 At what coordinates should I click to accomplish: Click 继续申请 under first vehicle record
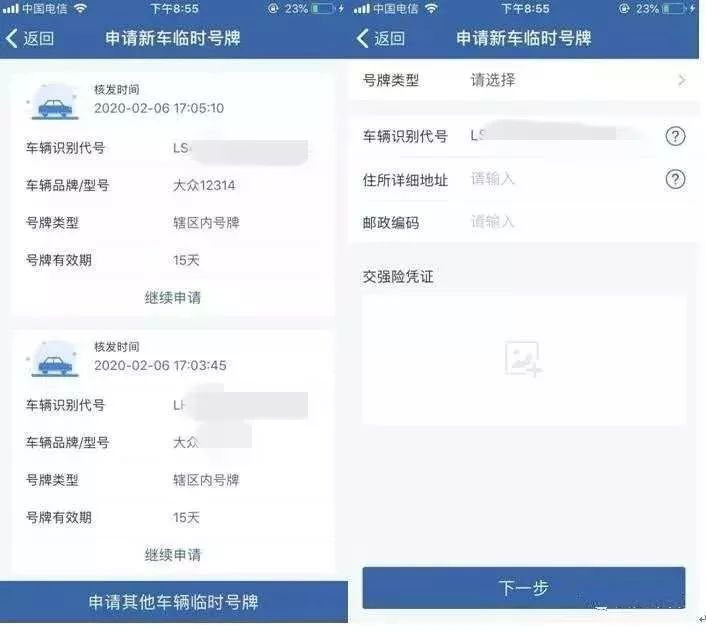coord(173,298)
